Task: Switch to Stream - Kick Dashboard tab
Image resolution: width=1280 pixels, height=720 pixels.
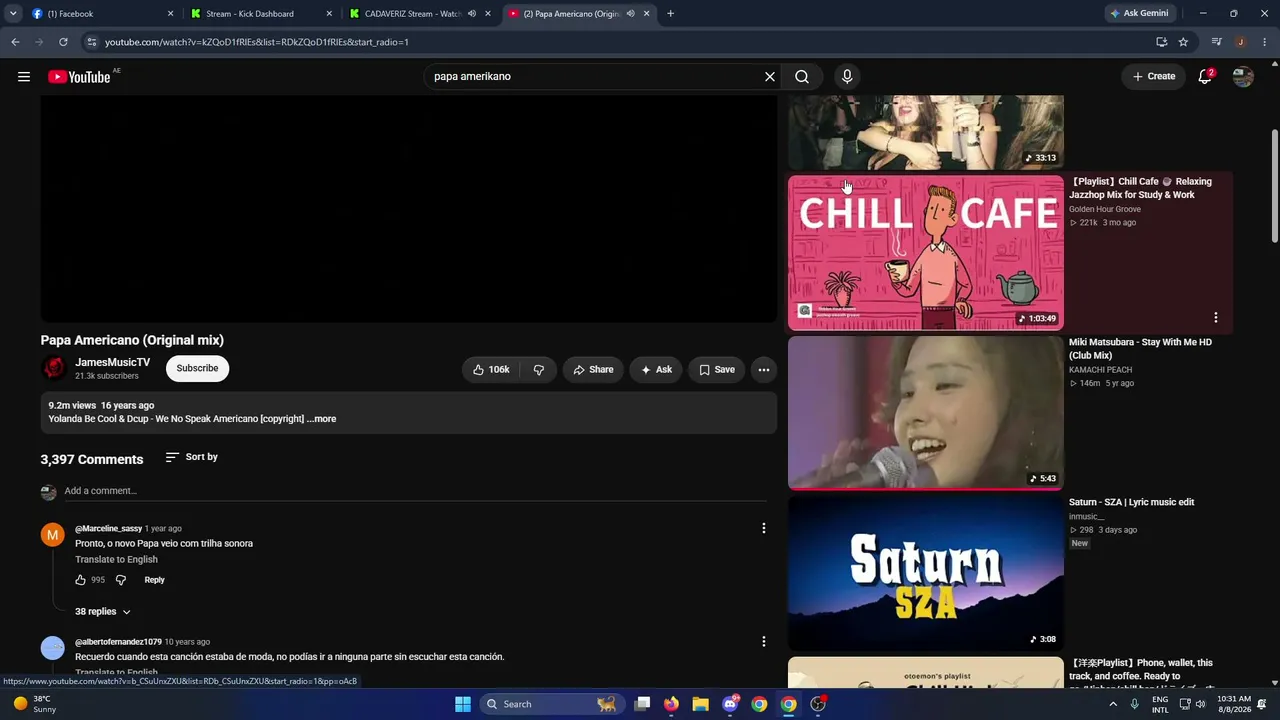Action: click(260, 14)
